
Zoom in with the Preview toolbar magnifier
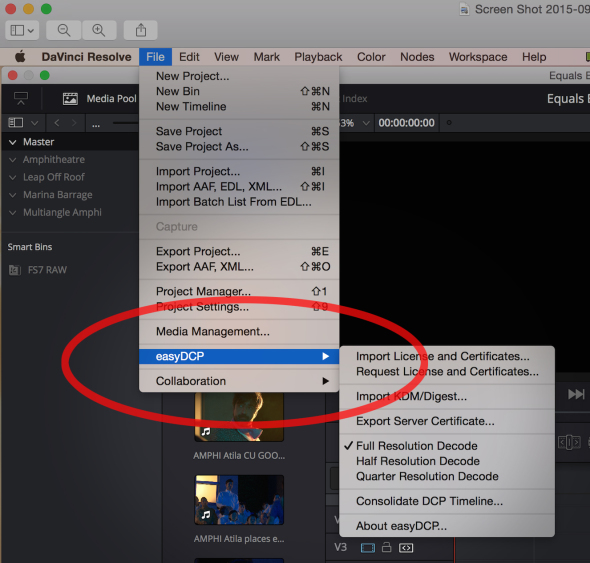99,30
